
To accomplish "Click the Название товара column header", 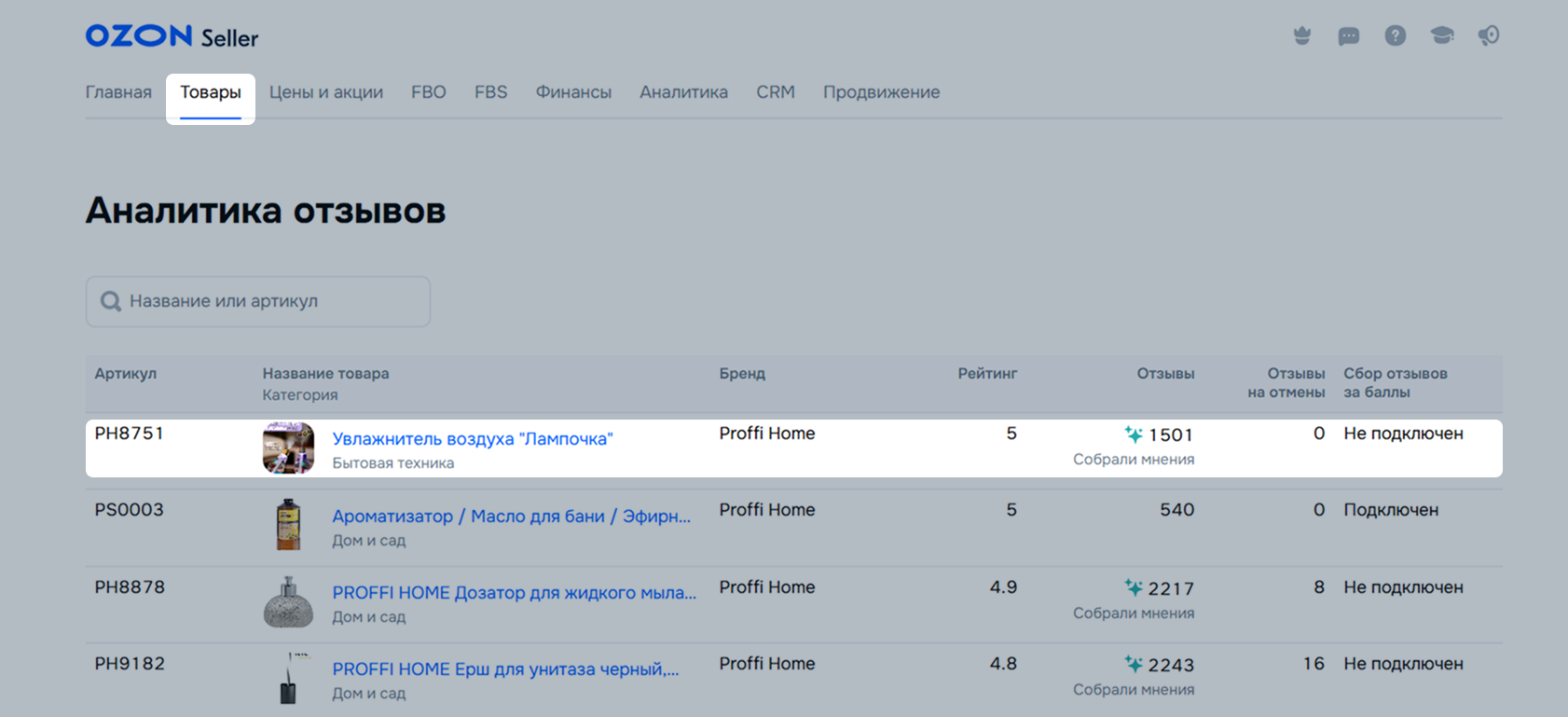I will tap(325, 374).
